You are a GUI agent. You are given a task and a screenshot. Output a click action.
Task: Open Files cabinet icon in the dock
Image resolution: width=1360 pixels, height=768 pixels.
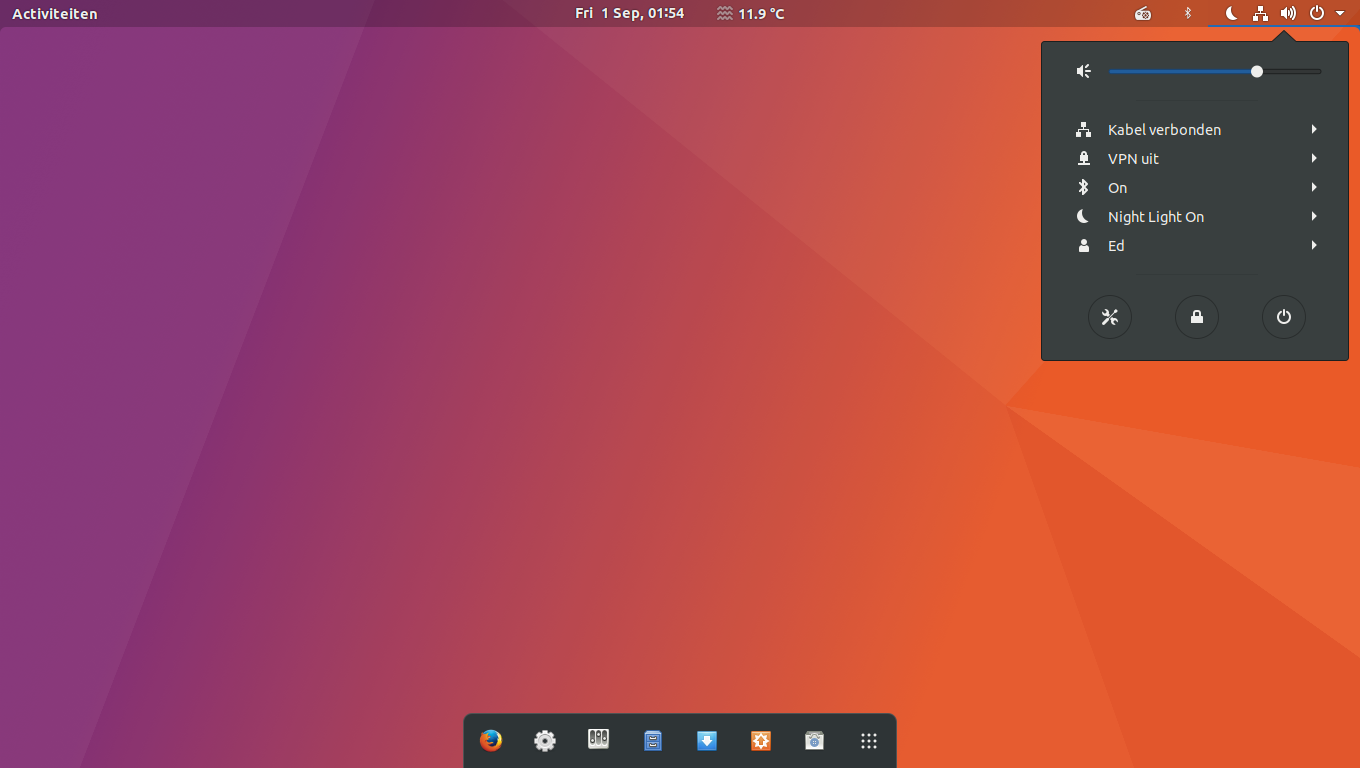pos(653,741)
